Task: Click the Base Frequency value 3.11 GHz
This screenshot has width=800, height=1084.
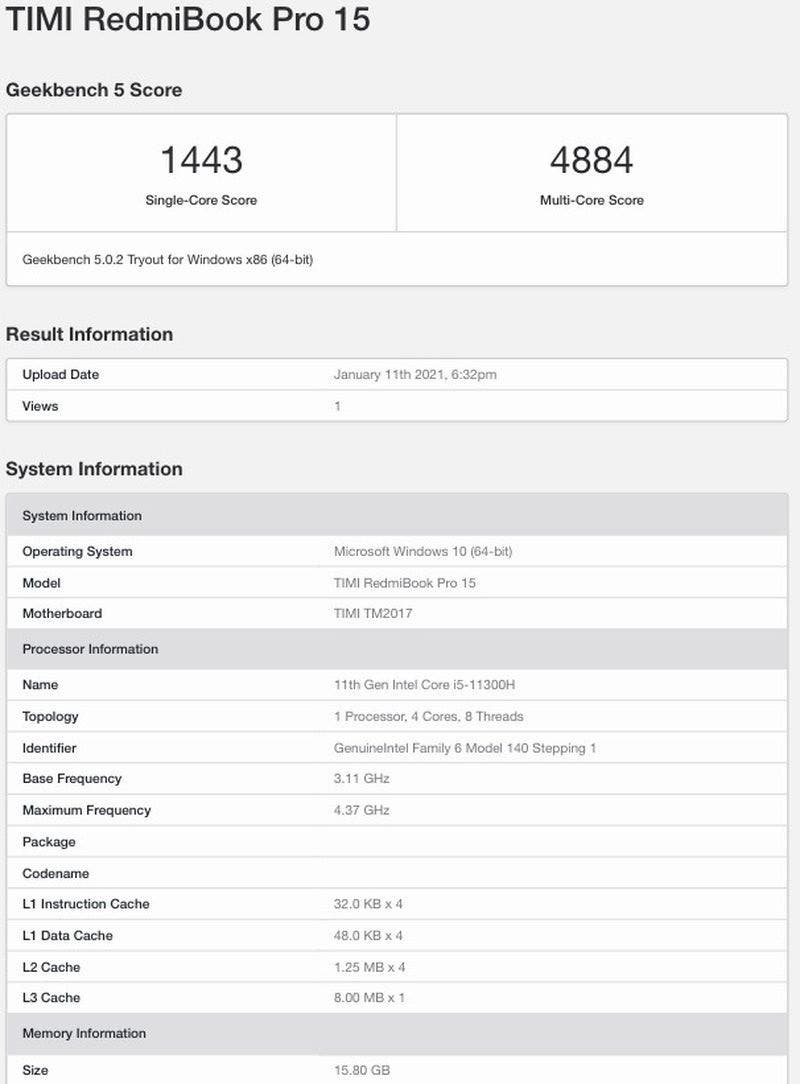Action: (x=362, y=779)
